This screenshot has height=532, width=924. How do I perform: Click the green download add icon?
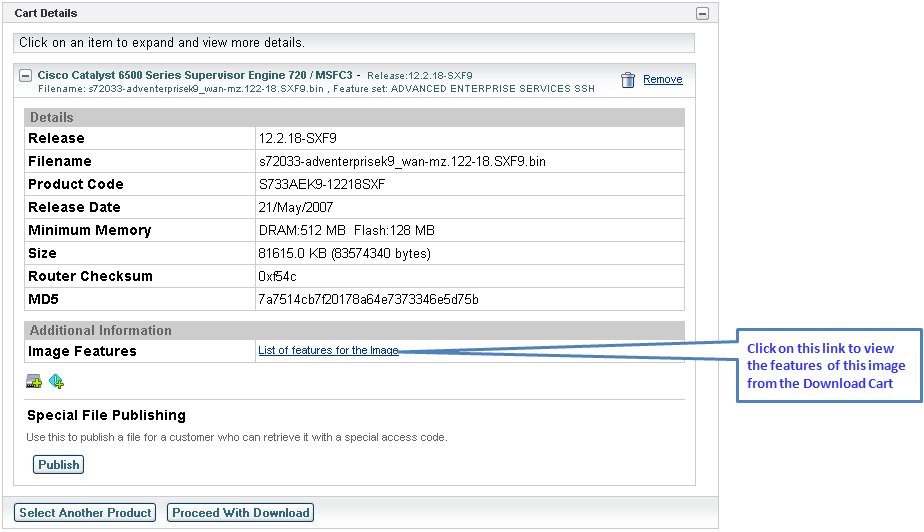[57, 381]
